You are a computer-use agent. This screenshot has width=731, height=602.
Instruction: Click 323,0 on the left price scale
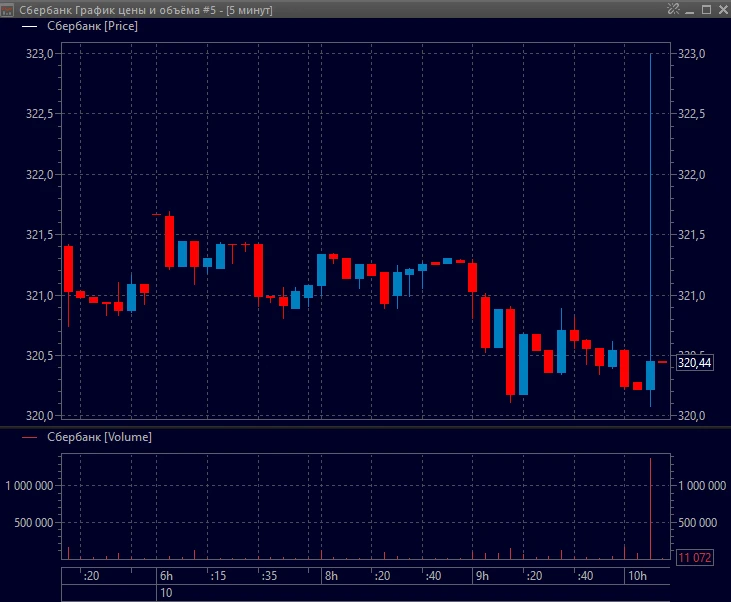[x=39, y=54]
